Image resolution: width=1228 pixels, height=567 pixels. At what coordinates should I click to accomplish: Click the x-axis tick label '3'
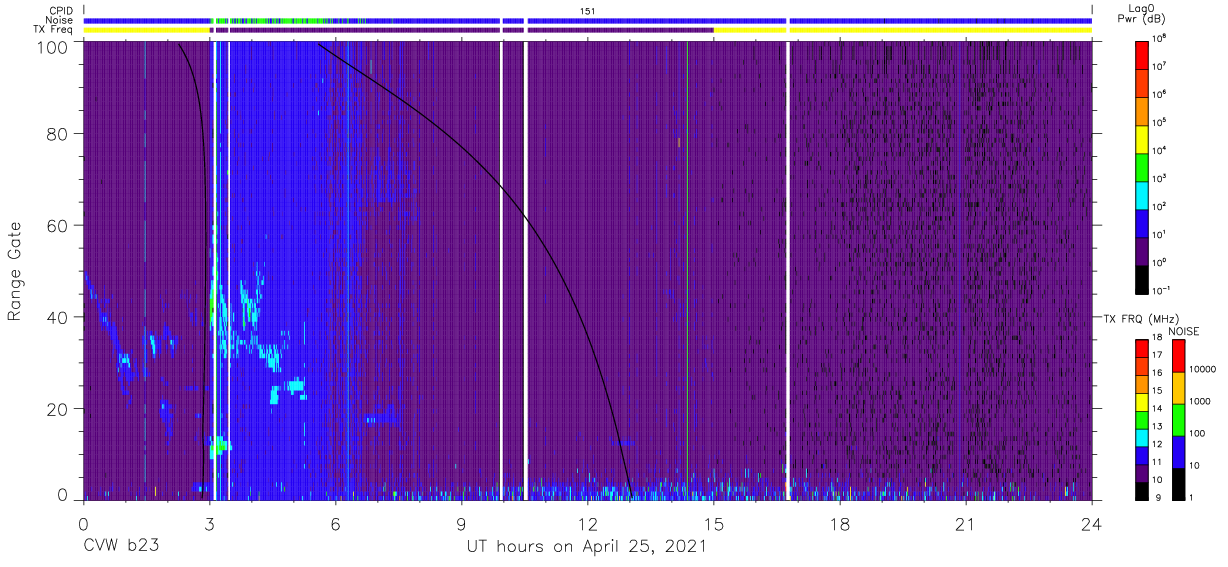coord(209,522)
